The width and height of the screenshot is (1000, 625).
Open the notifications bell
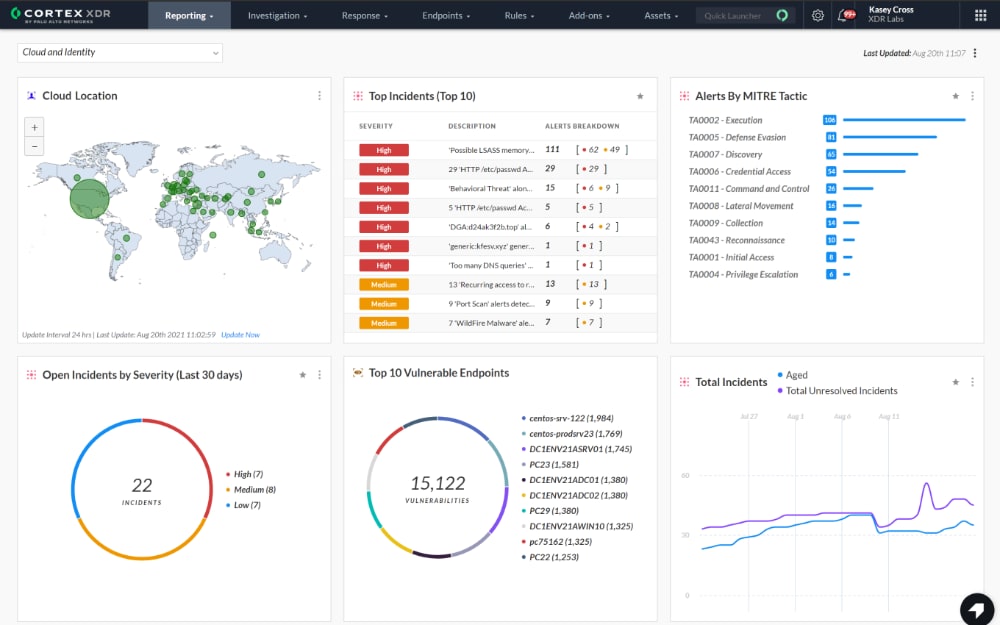coord(846,14)
